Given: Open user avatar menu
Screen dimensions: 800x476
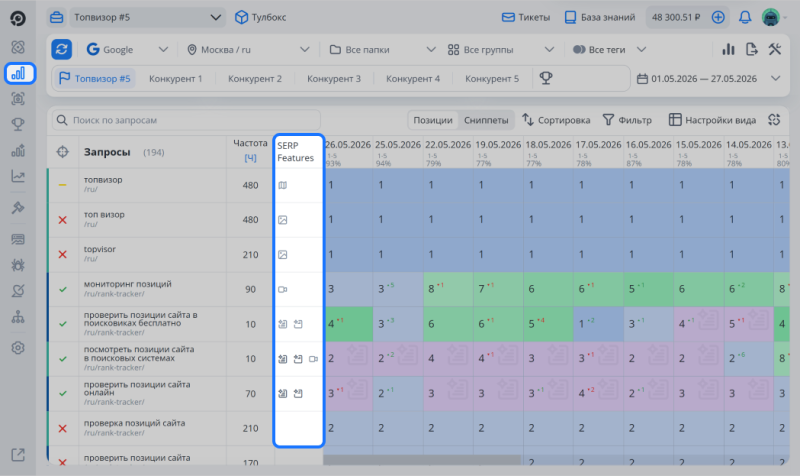Looking at the screenshot, I should [771, 17].
